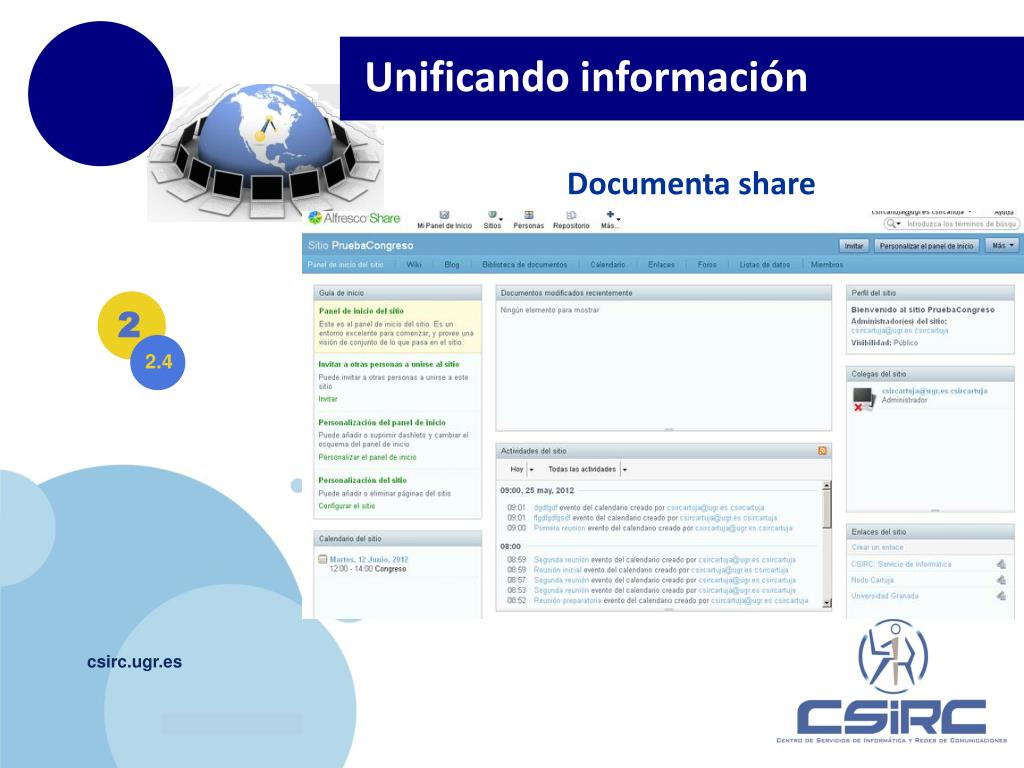Open Primera reunión activity link
This screenshot has height=768, width=1024.
coord(559,528)
